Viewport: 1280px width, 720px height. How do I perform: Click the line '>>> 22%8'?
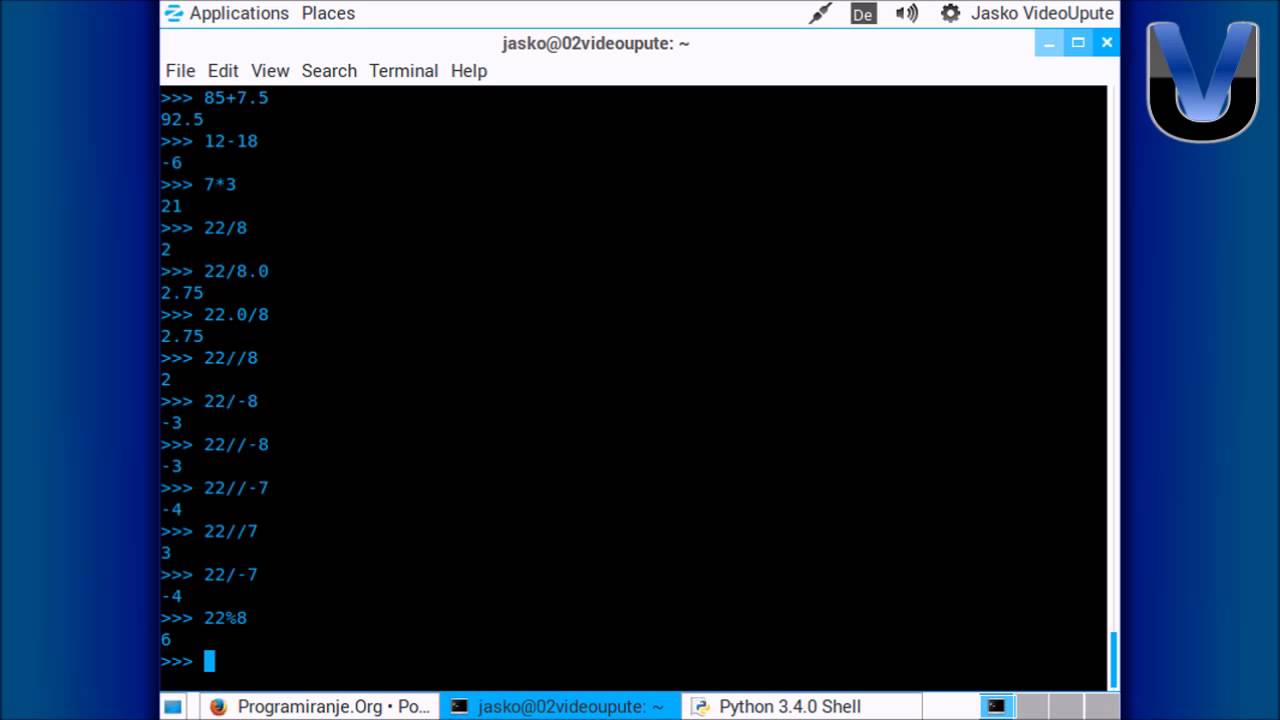tap(204, 618)
